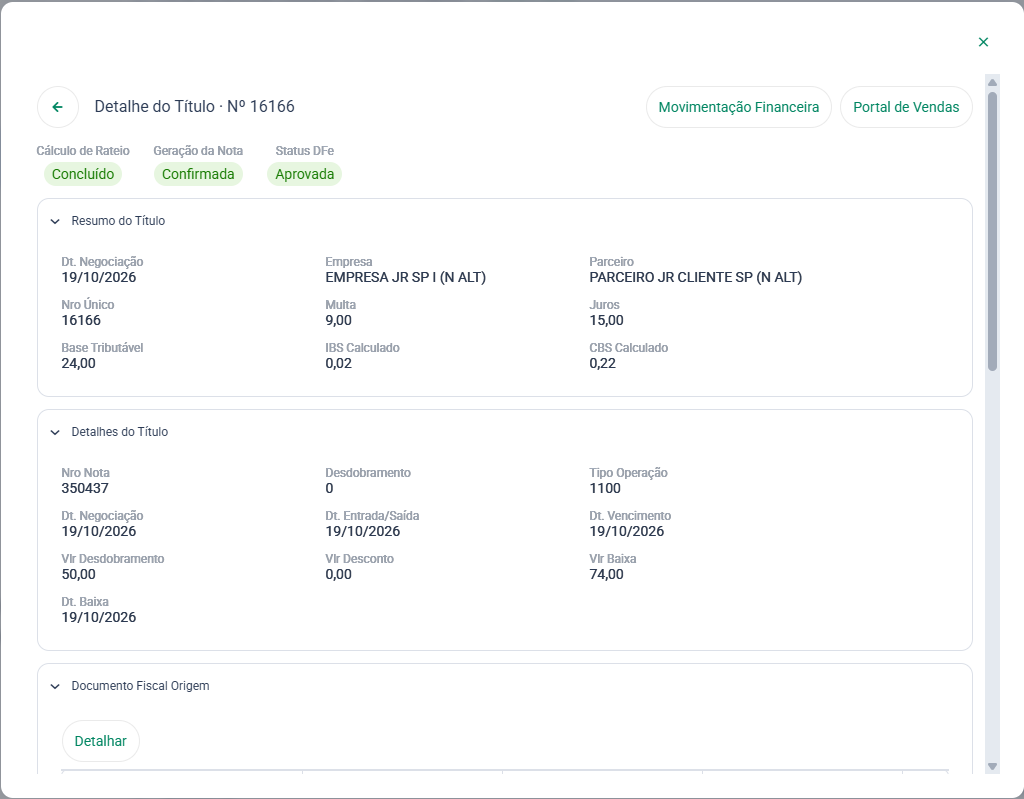Collapse the Documento Fiscal Origem section
The width and height of the screenshot is (1024, 799).
click(56, 687)
